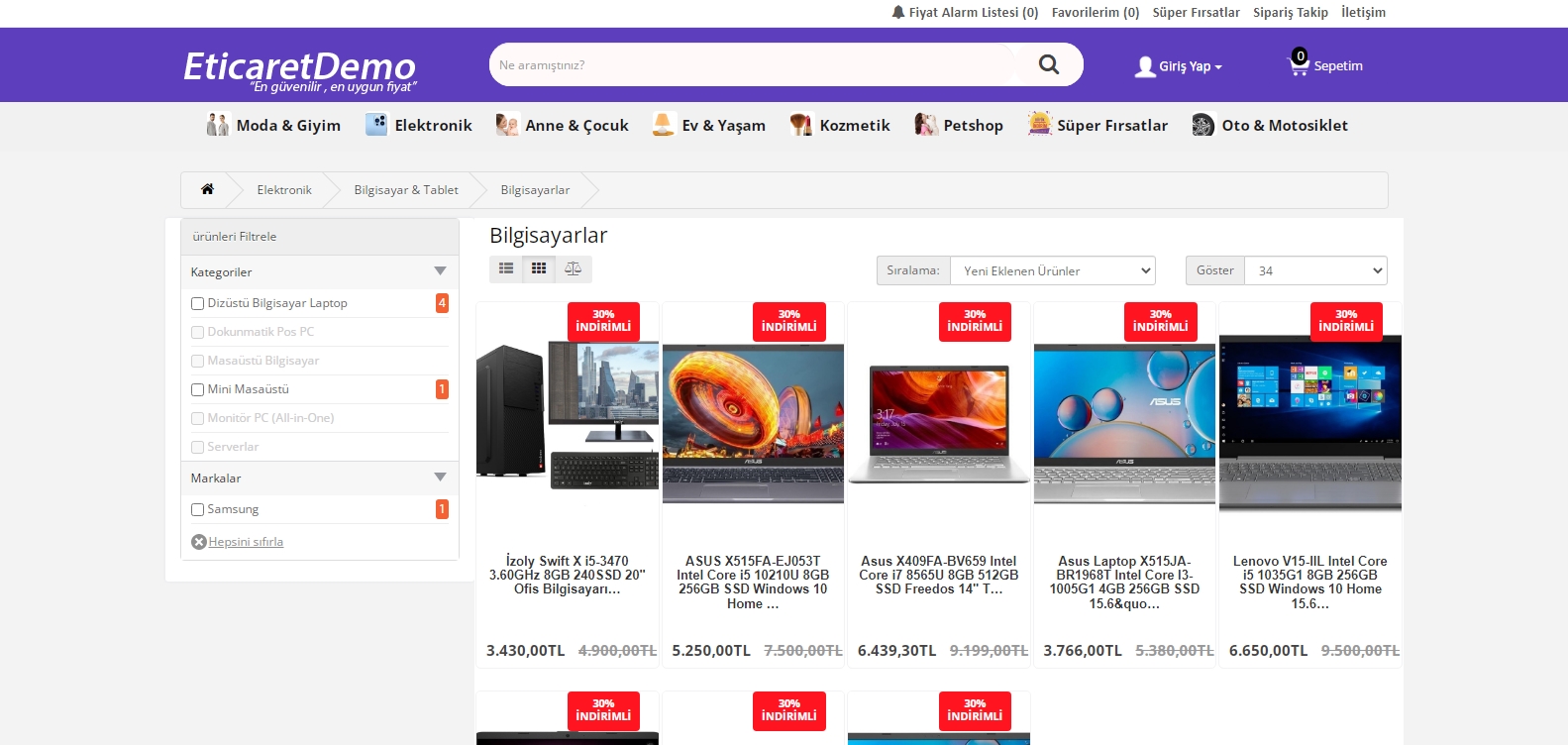Click the Elektronik category icon
1568x745 pixels.
coord(376,125)
